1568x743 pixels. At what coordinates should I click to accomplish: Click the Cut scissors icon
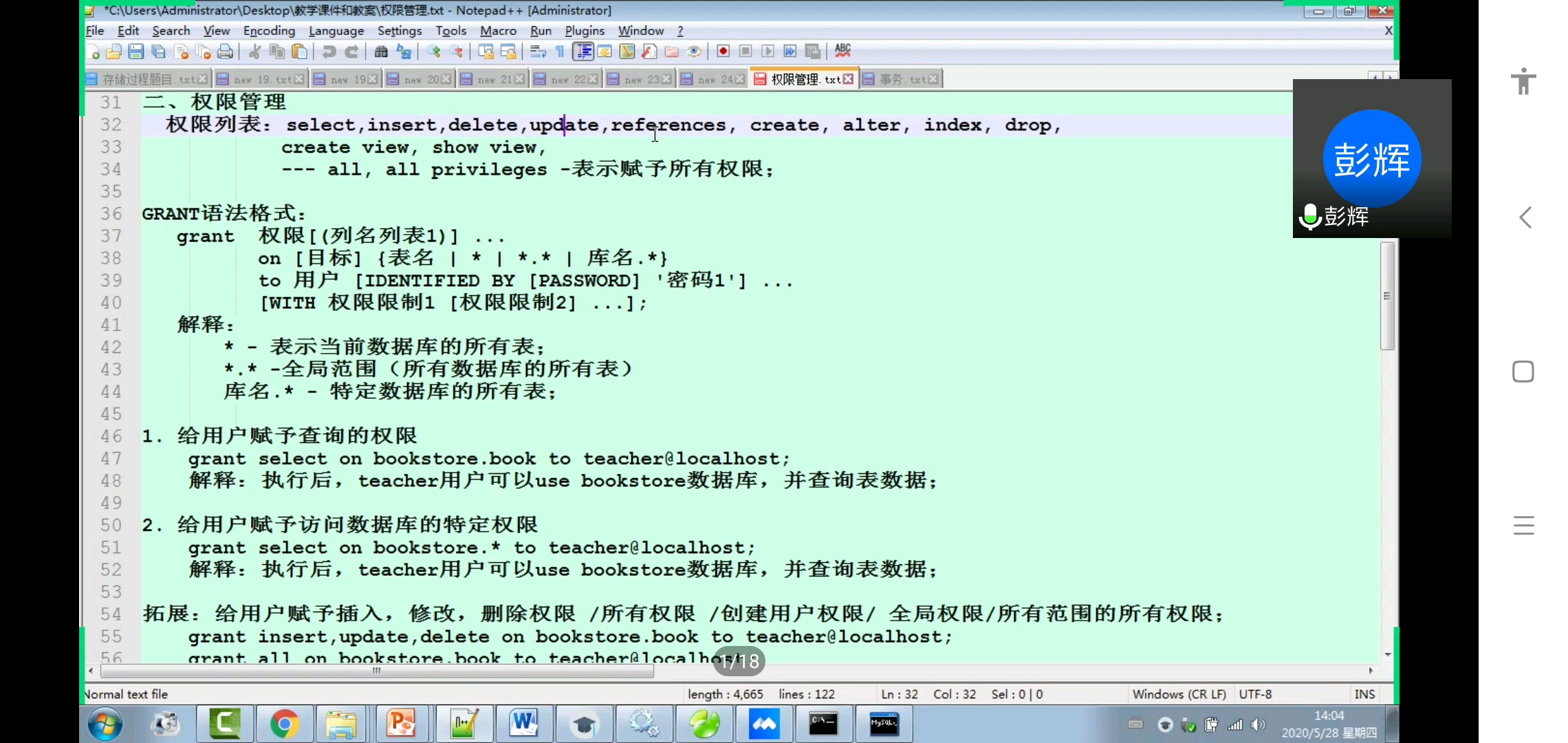point(254,52)
